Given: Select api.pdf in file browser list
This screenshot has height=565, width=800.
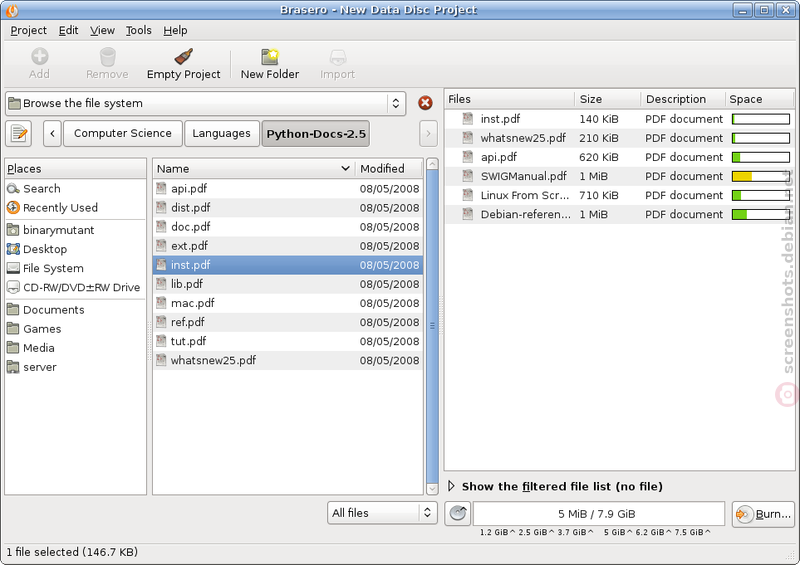Looking at the screenshot, I should pyautogui.click(x=288, y=189).
